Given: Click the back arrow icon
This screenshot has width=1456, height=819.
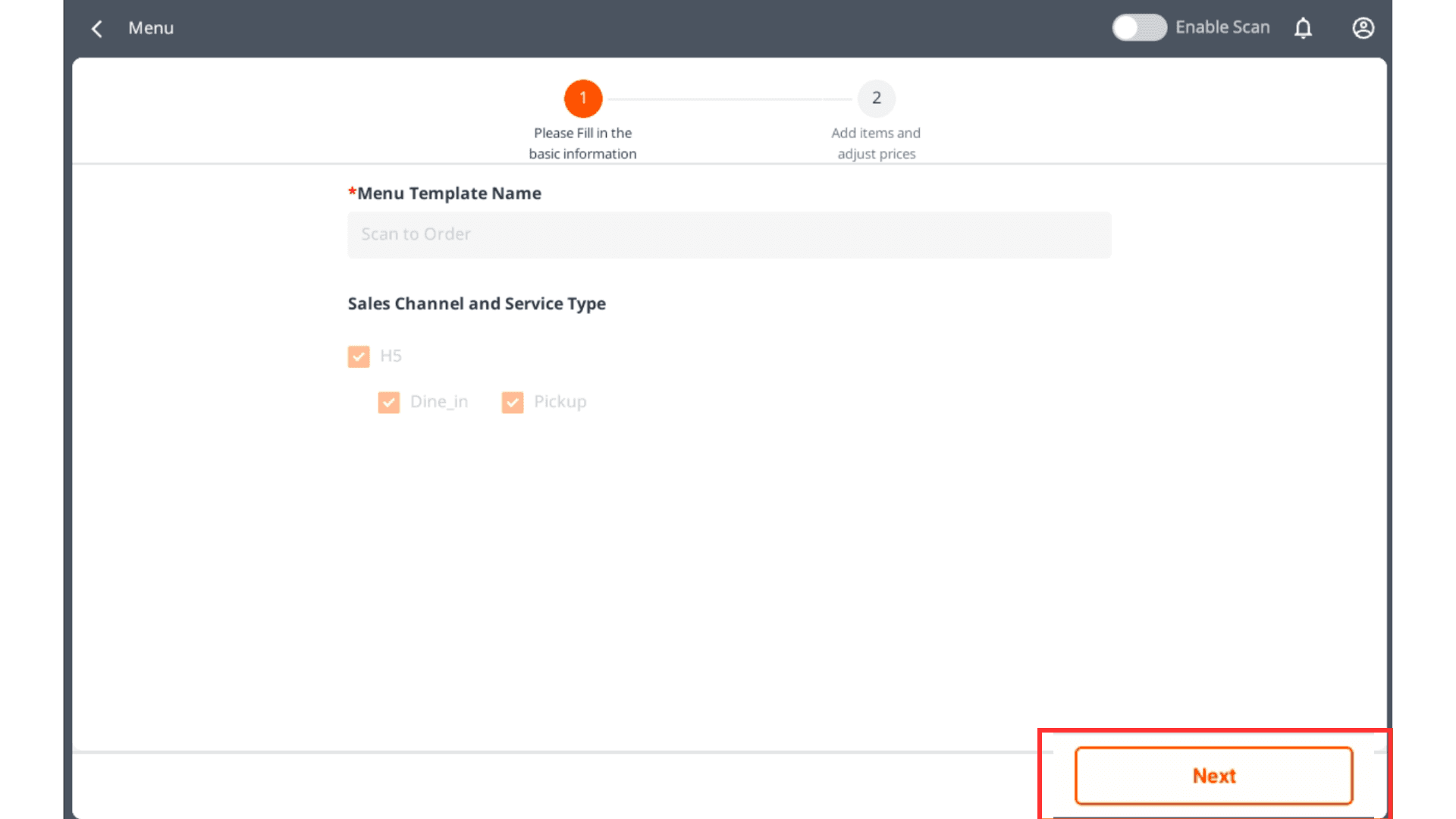Looking at the screenshot, I should click(x=97, y=29).
